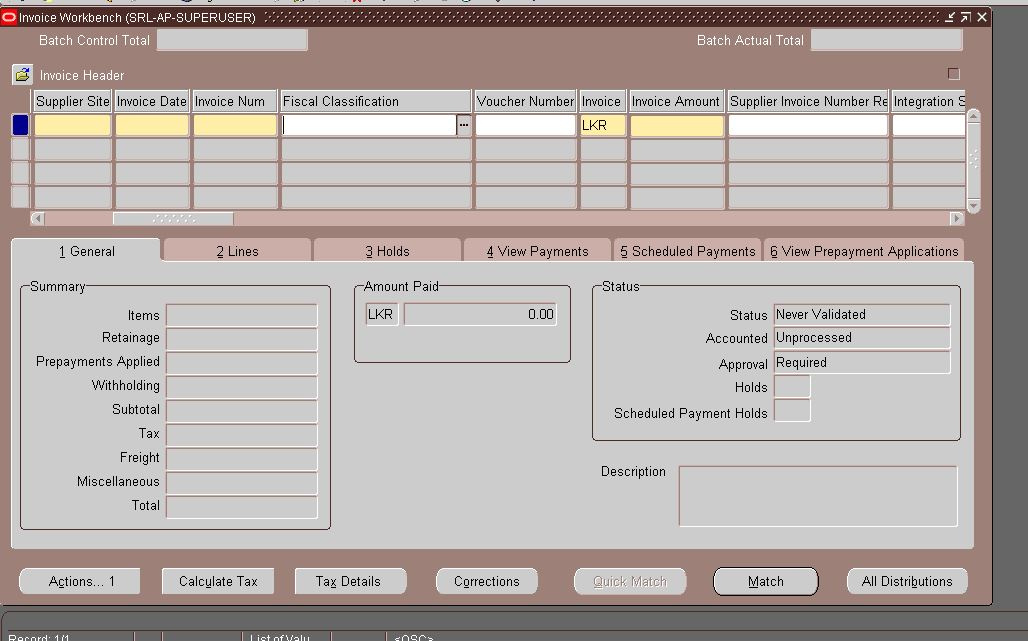Close the Invoice Workbench window
Image resolution: width=1028 pixels, height=641 pixels.
(981, 17)
